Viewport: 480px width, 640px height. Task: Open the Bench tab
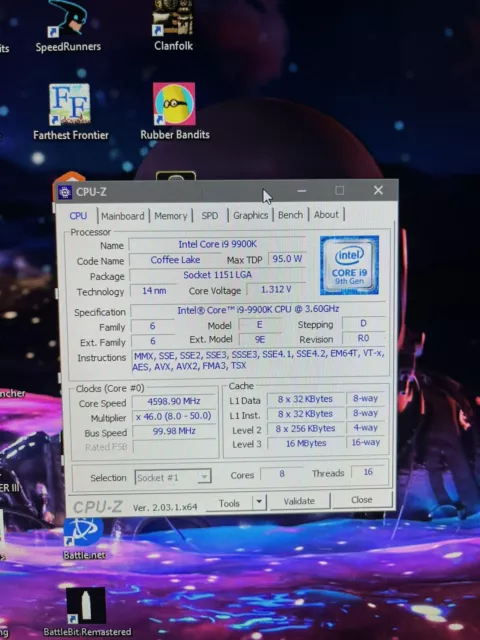290,215
